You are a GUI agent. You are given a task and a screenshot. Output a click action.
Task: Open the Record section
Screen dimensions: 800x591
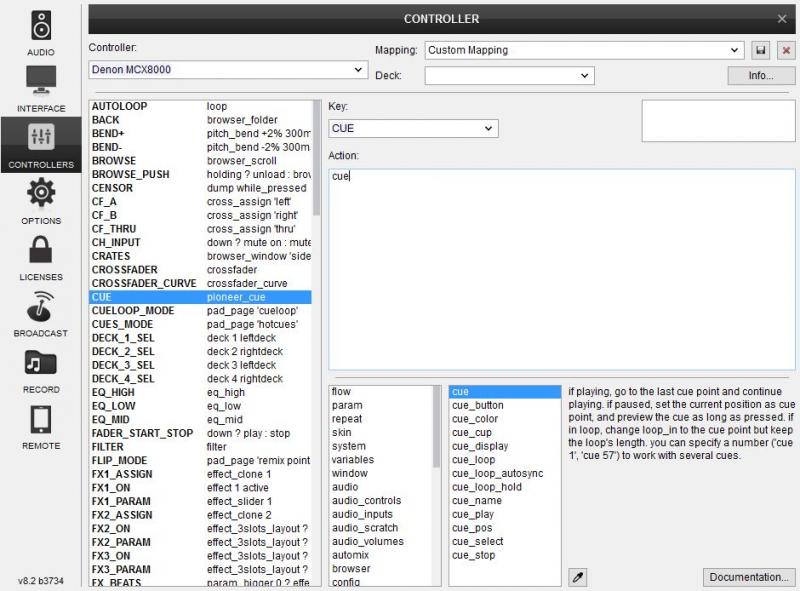point(41,371)
